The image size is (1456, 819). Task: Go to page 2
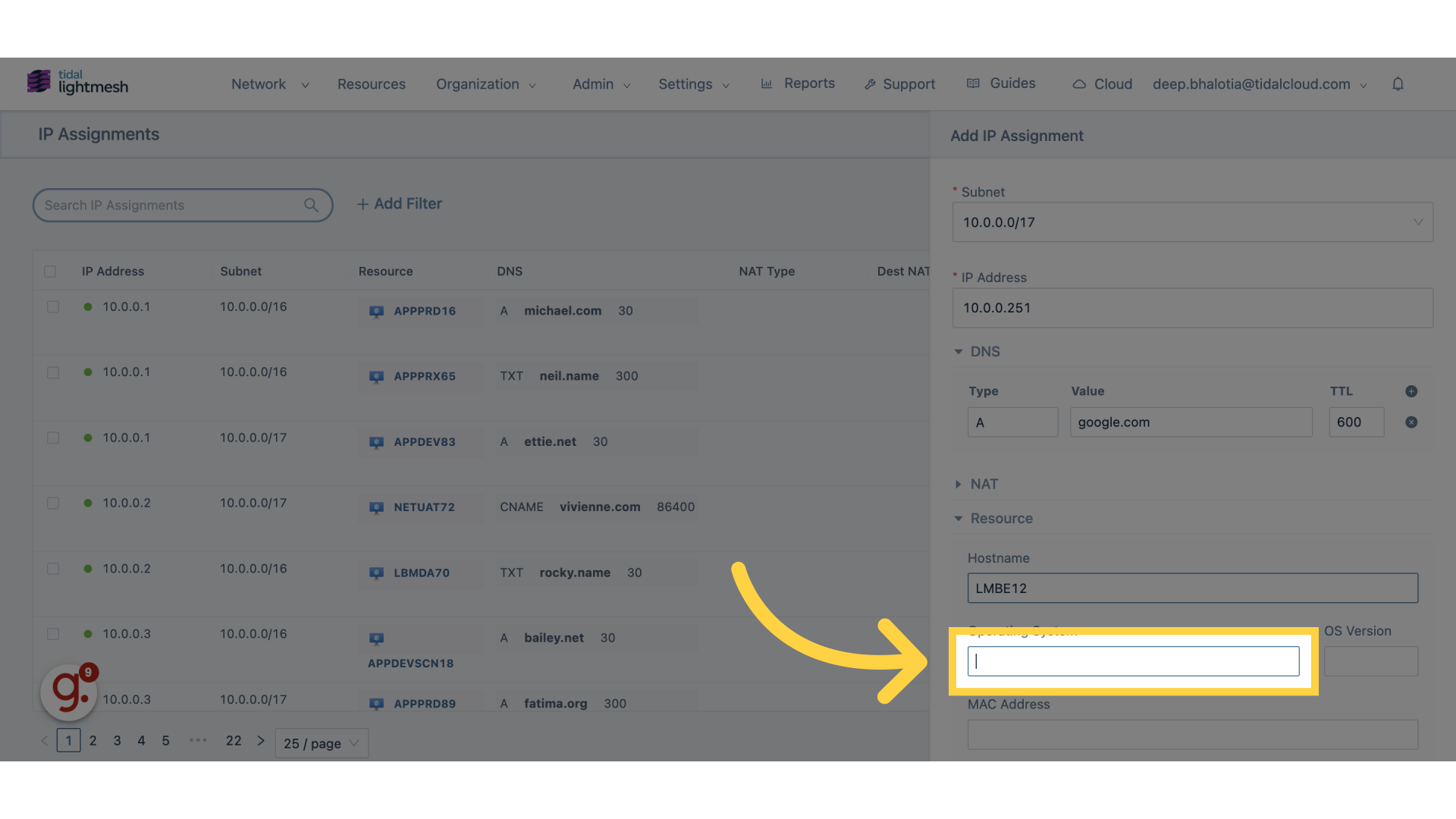(93, 741)
